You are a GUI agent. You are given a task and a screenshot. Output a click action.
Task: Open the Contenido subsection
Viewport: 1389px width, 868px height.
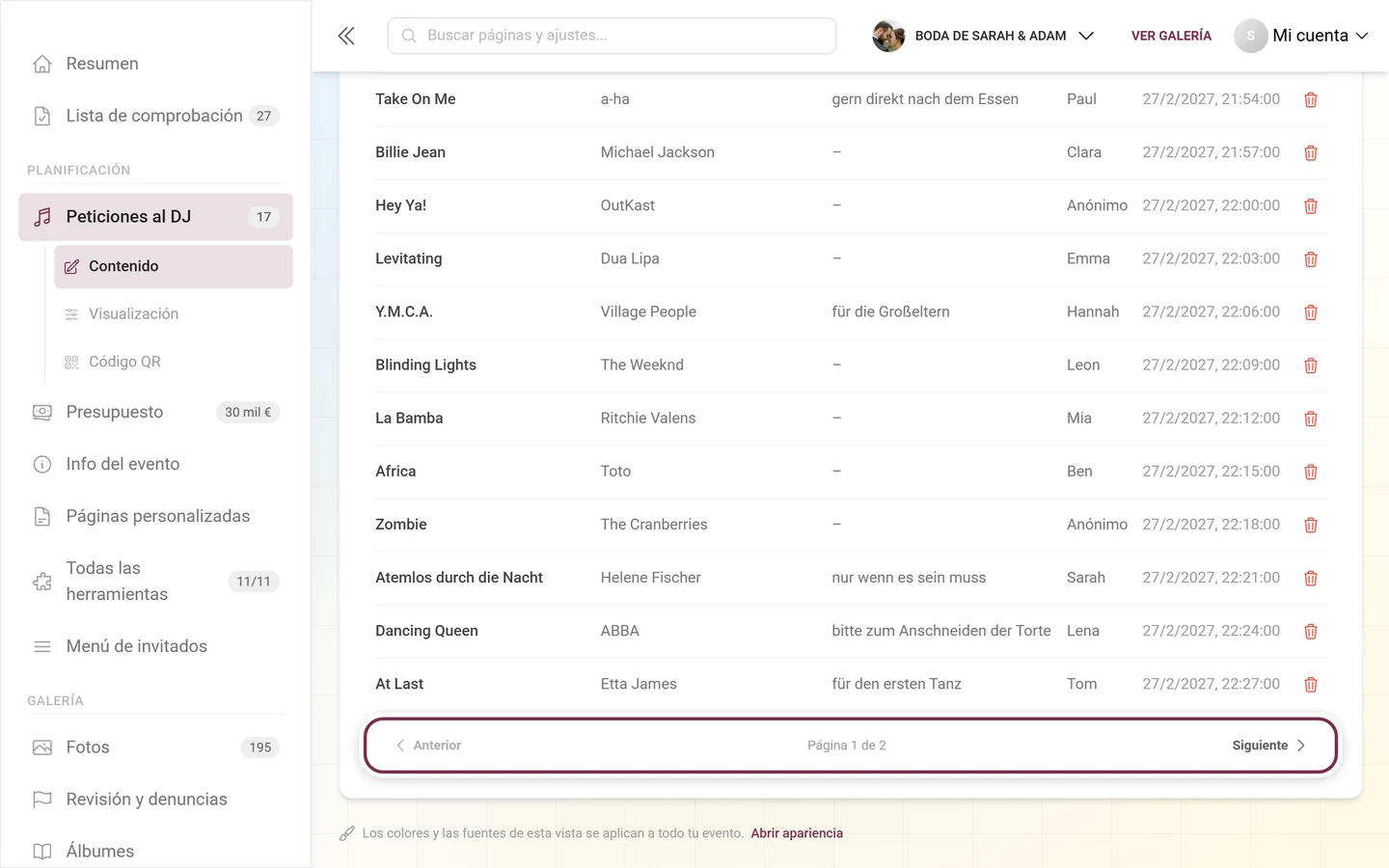[174, 266]
